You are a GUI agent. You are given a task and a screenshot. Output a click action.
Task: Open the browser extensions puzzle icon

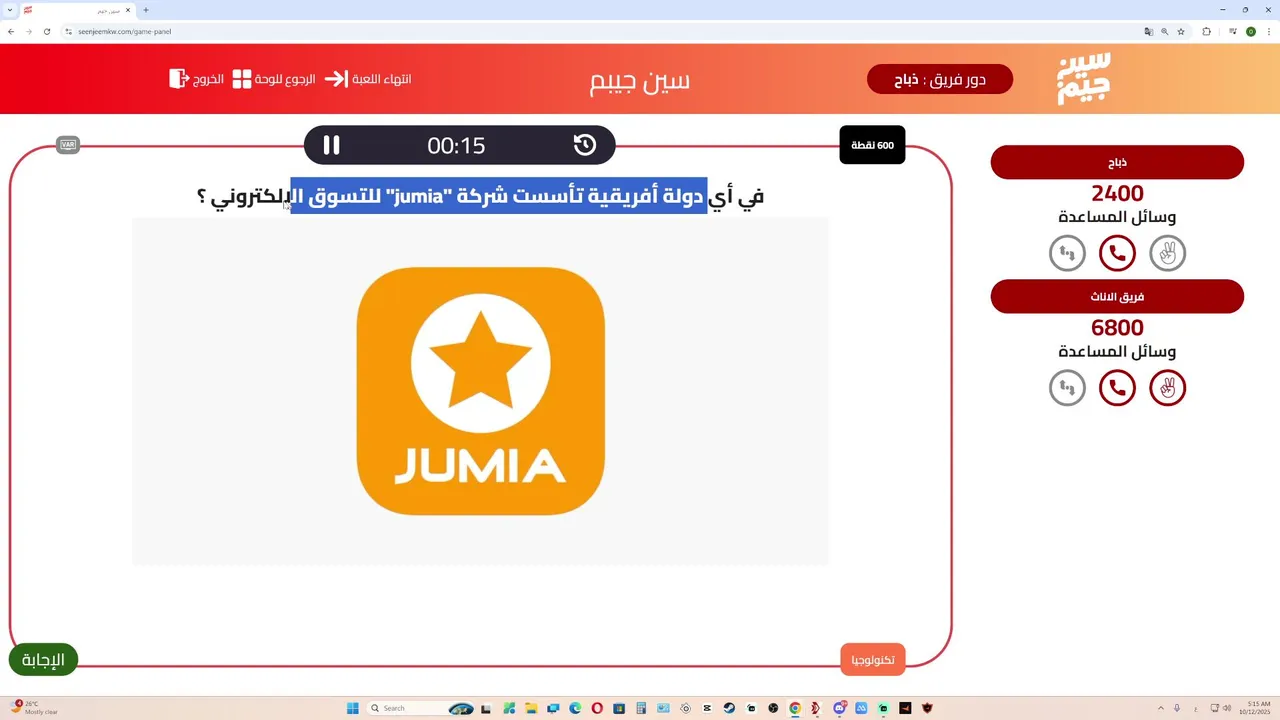(1206, 31)
